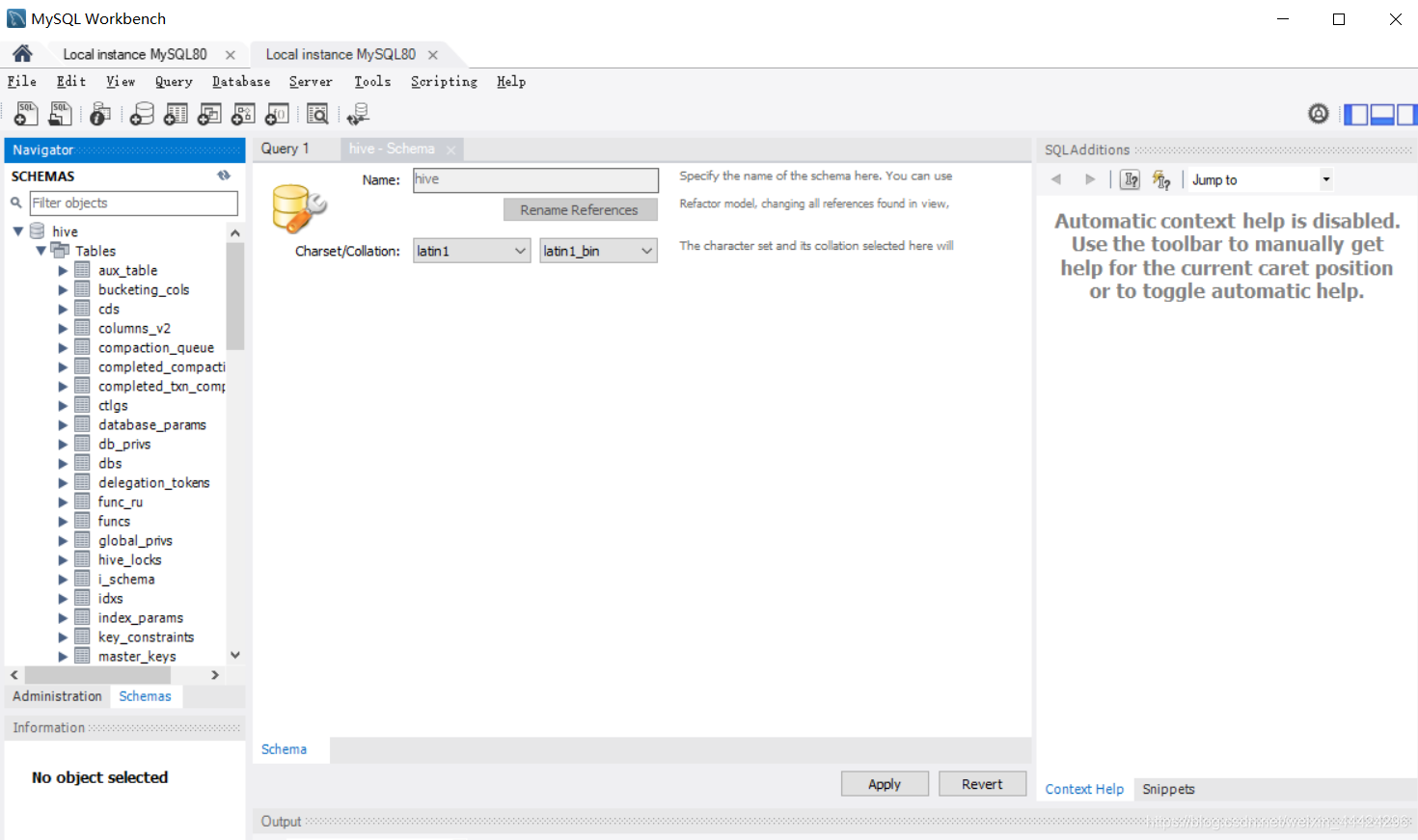
Task: Switch to the Query 1 tab
Action: 286,149
